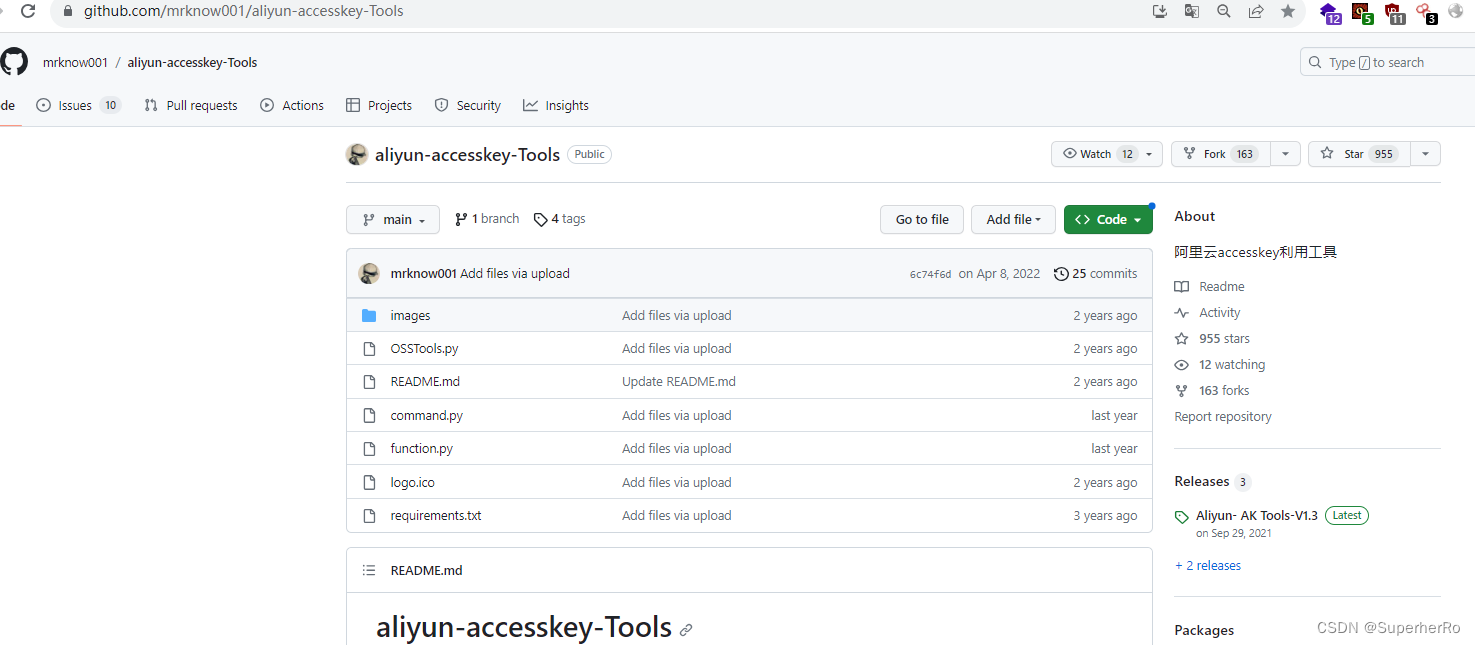The width and height of the screenshot is (1475, 645).
Task: Click file icon next to requirements.txt
Action: (369, 516)
